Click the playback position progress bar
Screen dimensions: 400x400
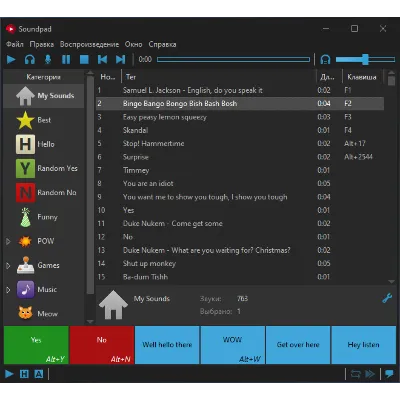(x=233, y=60)
